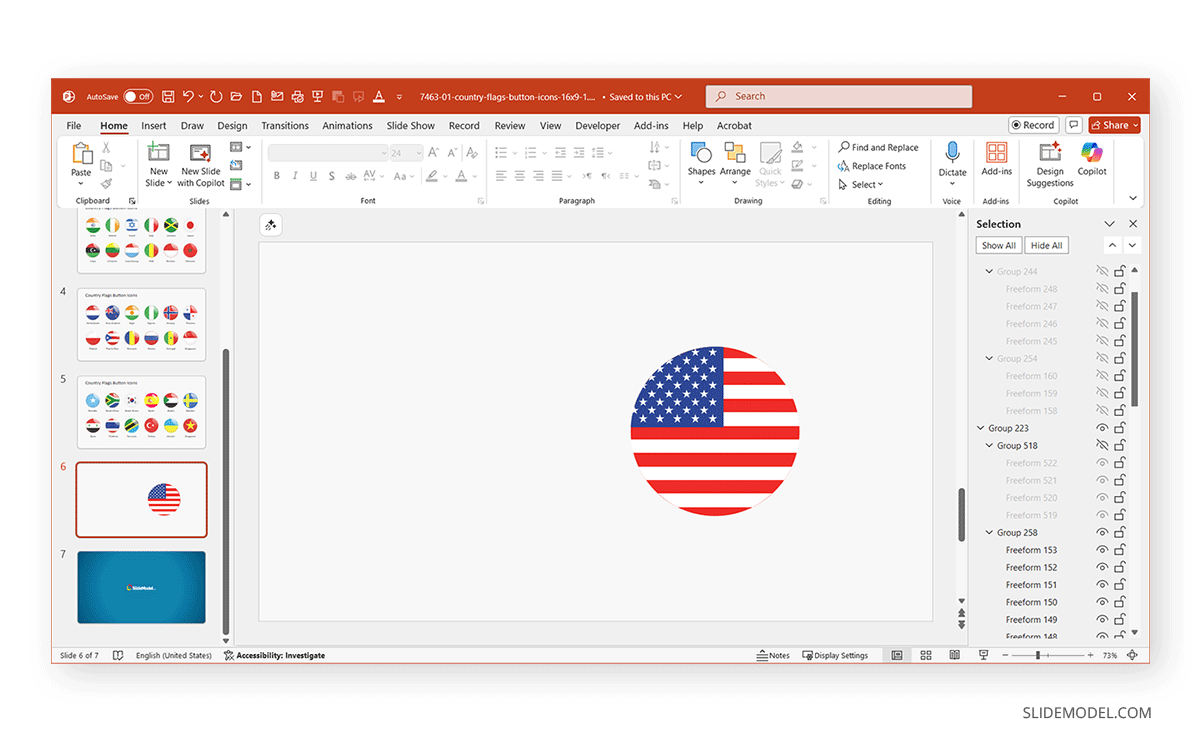Click Replace Fonts in Editing group
Image resolution: width=1200 pixels, height=743 pixels.
(877, 166)
